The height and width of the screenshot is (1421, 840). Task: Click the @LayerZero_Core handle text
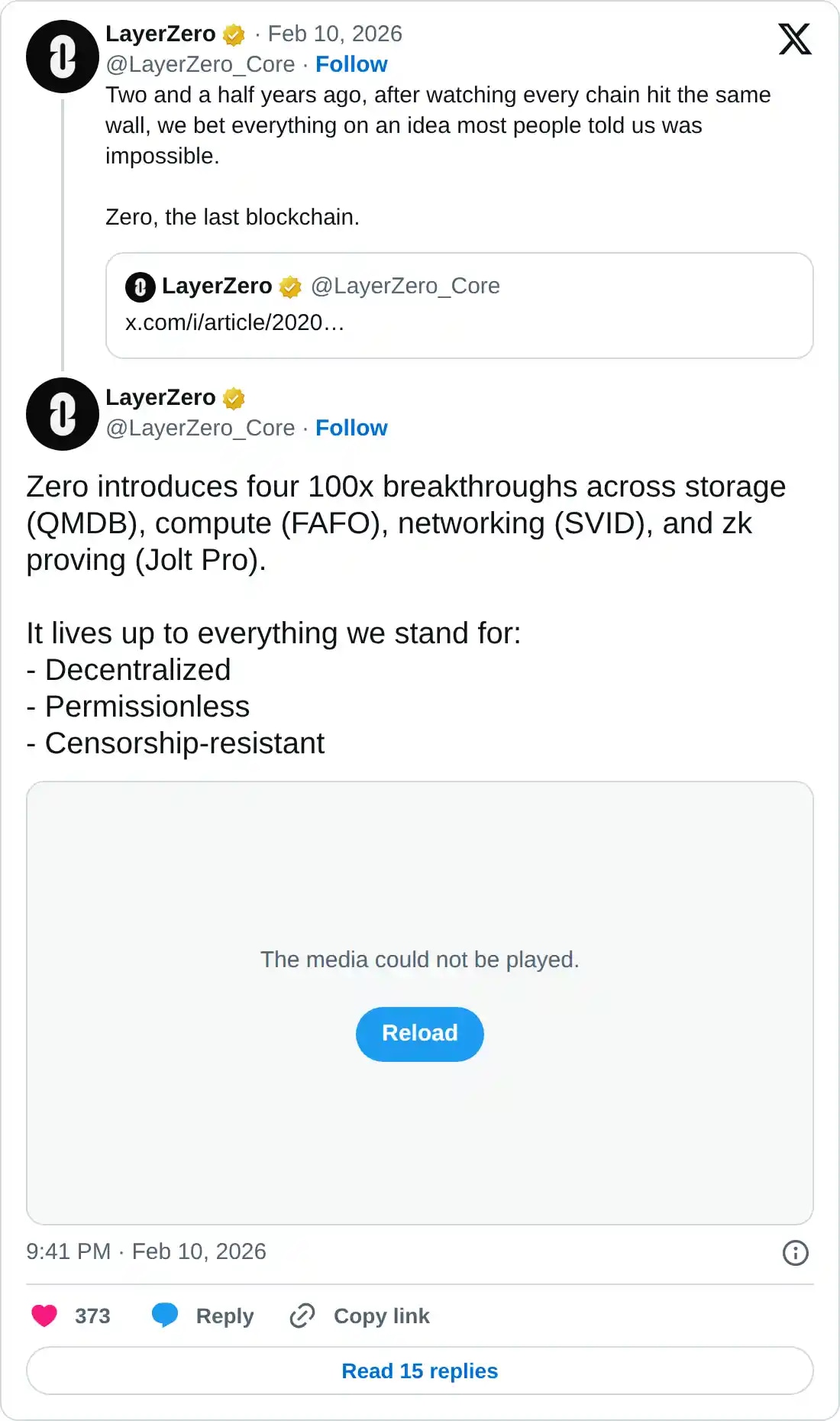pyautogui.click(x=200, y=64)
